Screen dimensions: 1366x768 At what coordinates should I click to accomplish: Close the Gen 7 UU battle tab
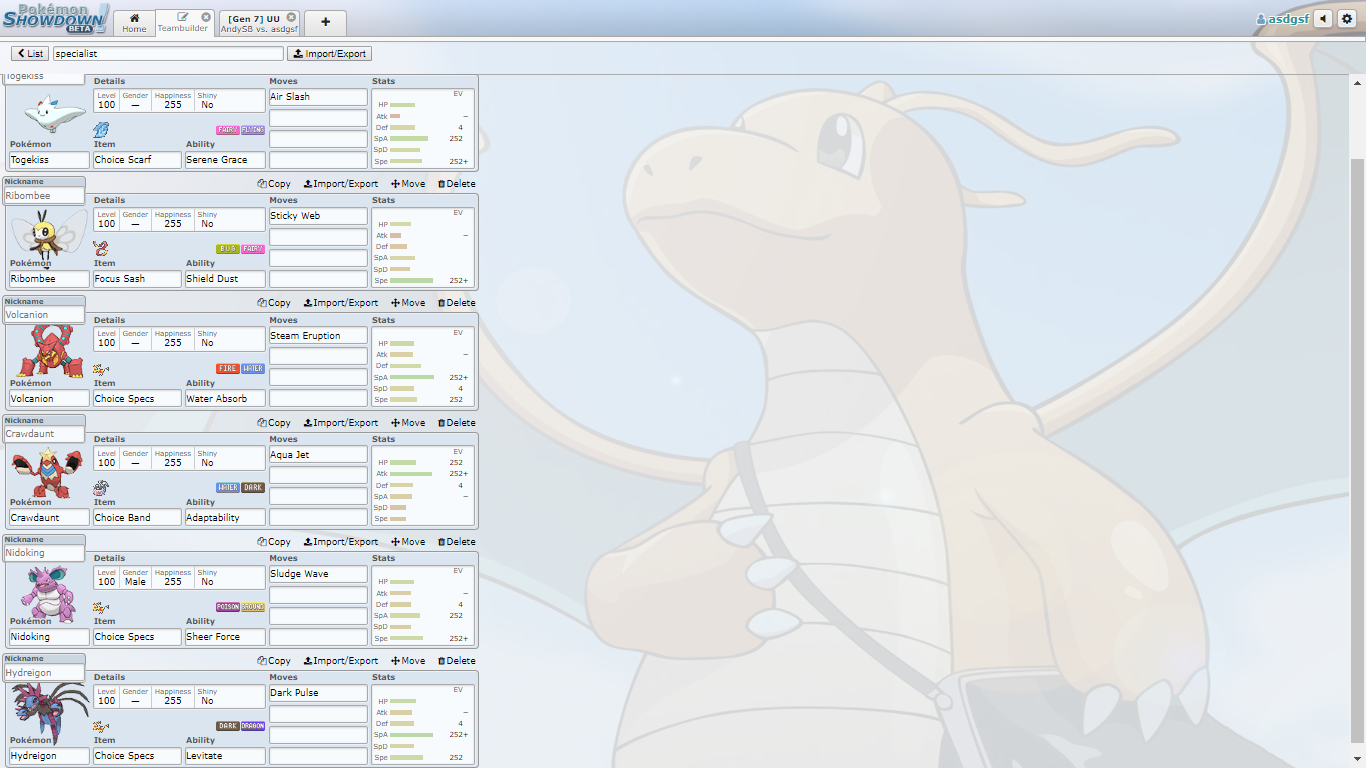291,17
